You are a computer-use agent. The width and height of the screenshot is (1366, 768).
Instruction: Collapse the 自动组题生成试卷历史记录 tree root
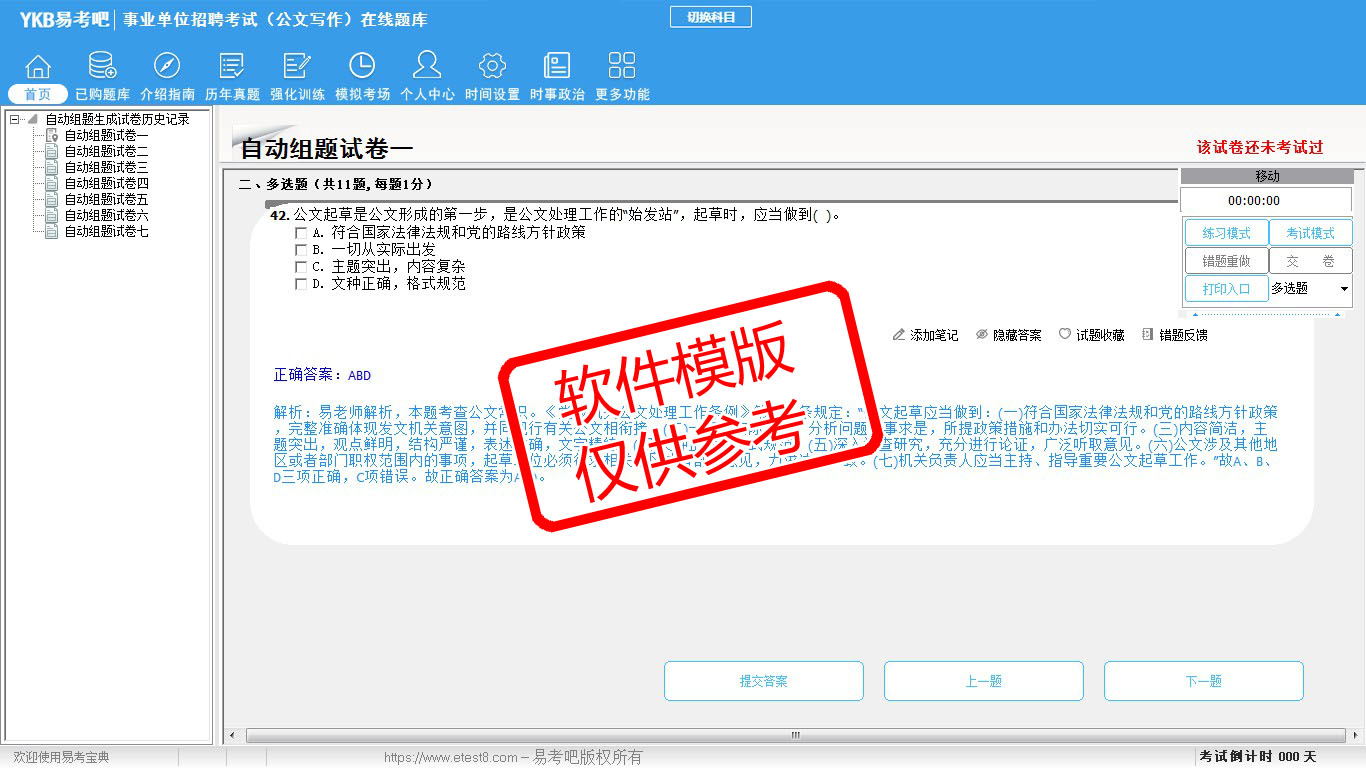coord(14,120)
